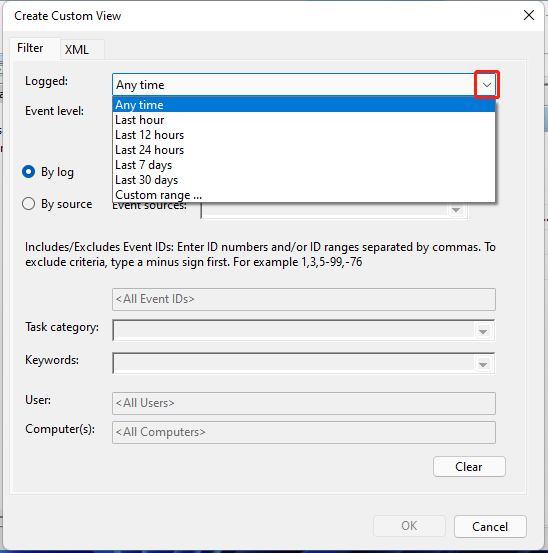Collapse the Logged dropdown arrow
This screenshot has width=548, height=553.
487,85
